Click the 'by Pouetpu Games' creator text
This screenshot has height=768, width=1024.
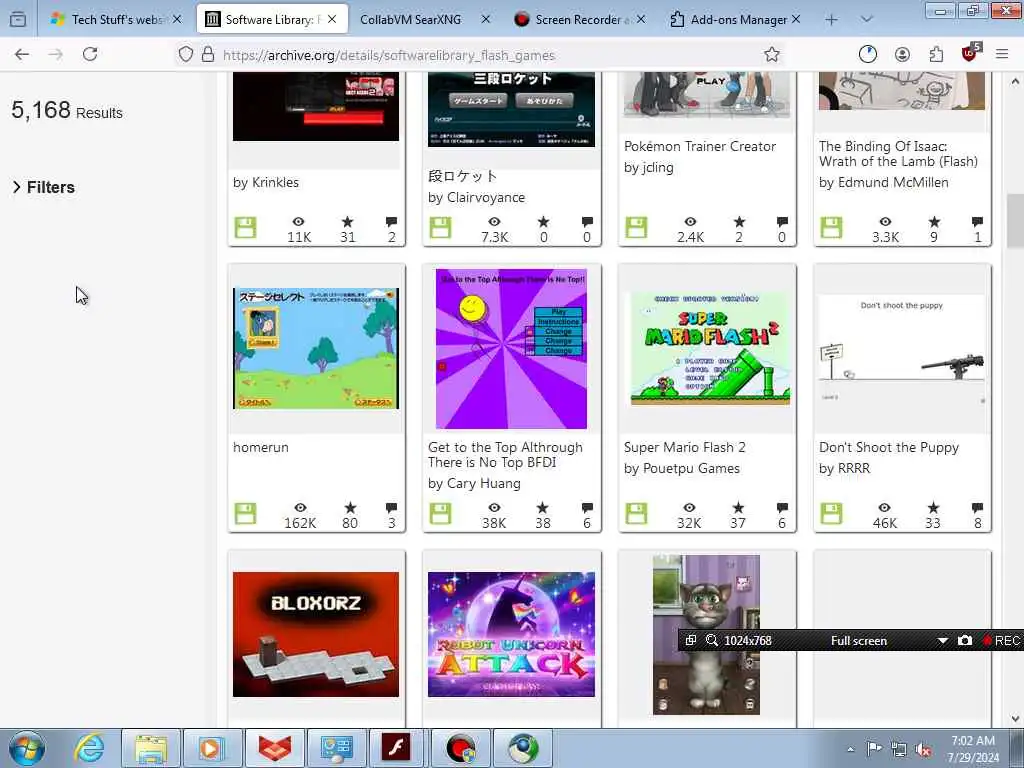(682, 468)
